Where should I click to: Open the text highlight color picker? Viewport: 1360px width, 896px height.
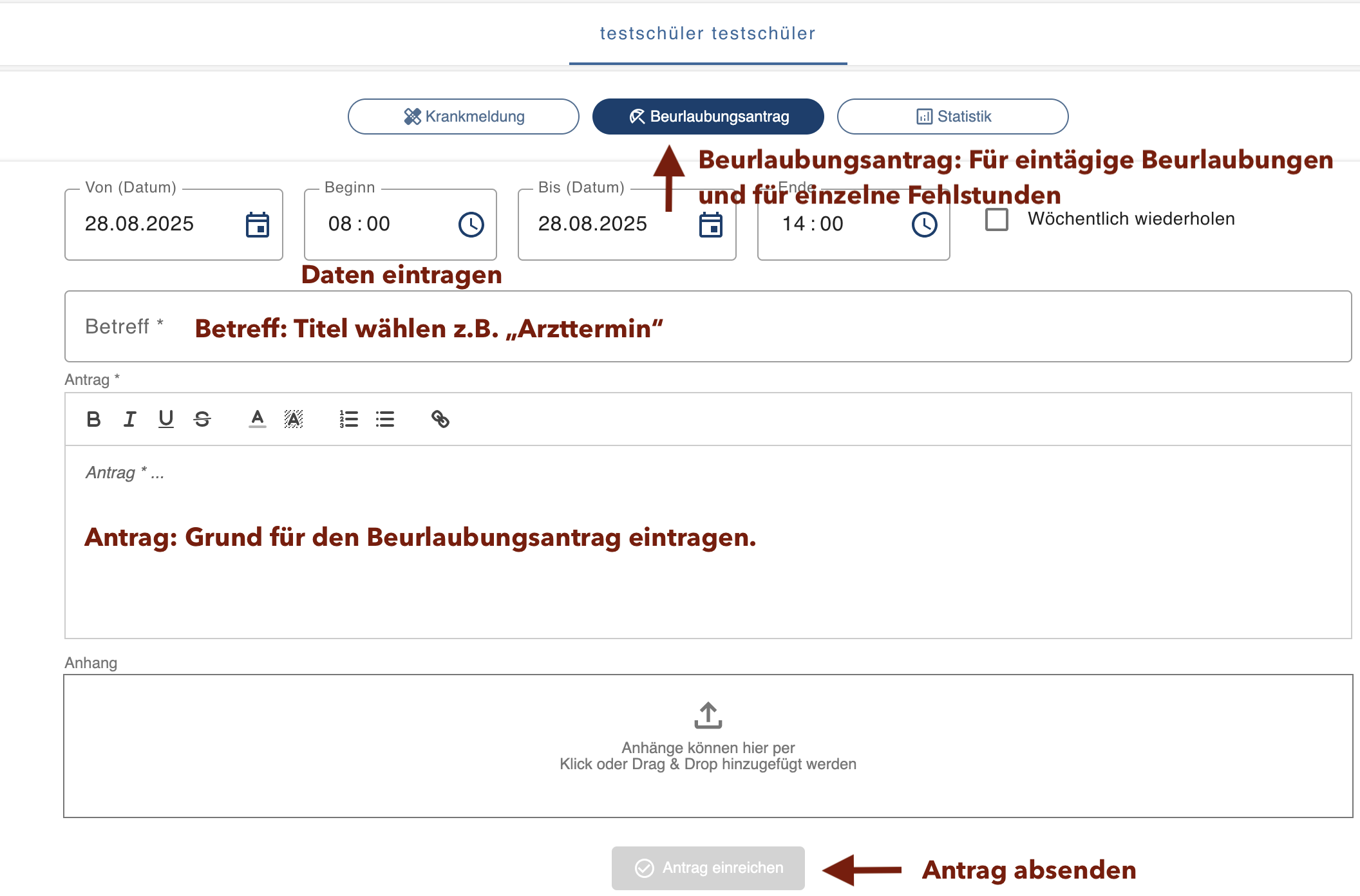point(294,419)
